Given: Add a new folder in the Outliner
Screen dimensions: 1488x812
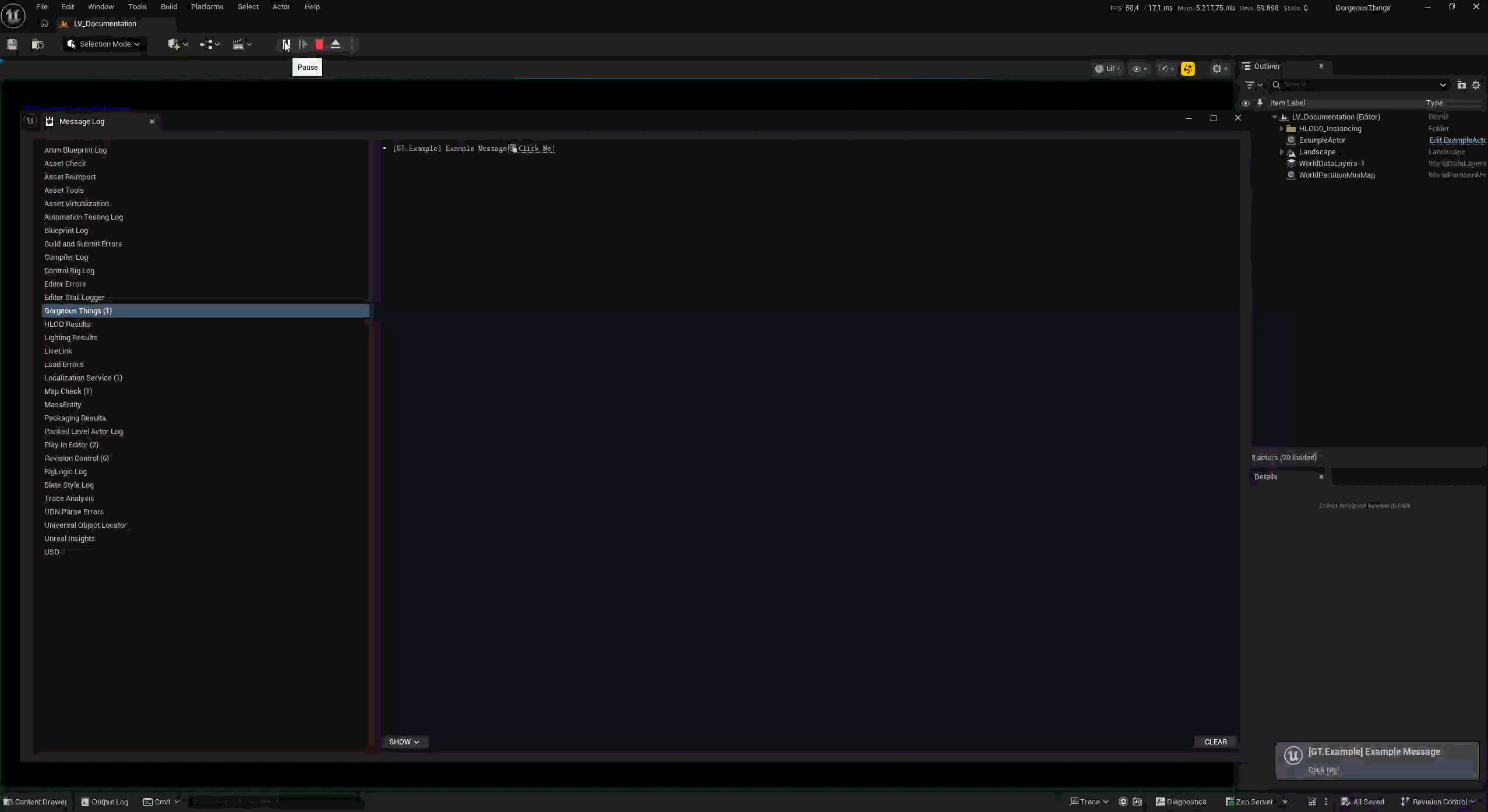Looking at the screenshot, I should (1461, 85).
